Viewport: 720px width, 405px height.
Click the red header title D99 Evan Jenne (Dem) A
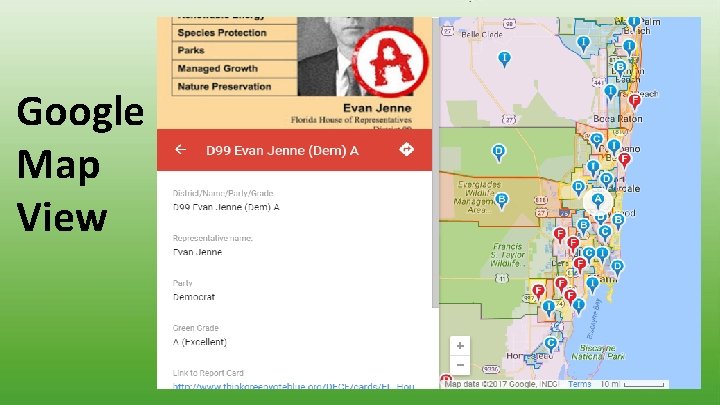pos(282,151)
